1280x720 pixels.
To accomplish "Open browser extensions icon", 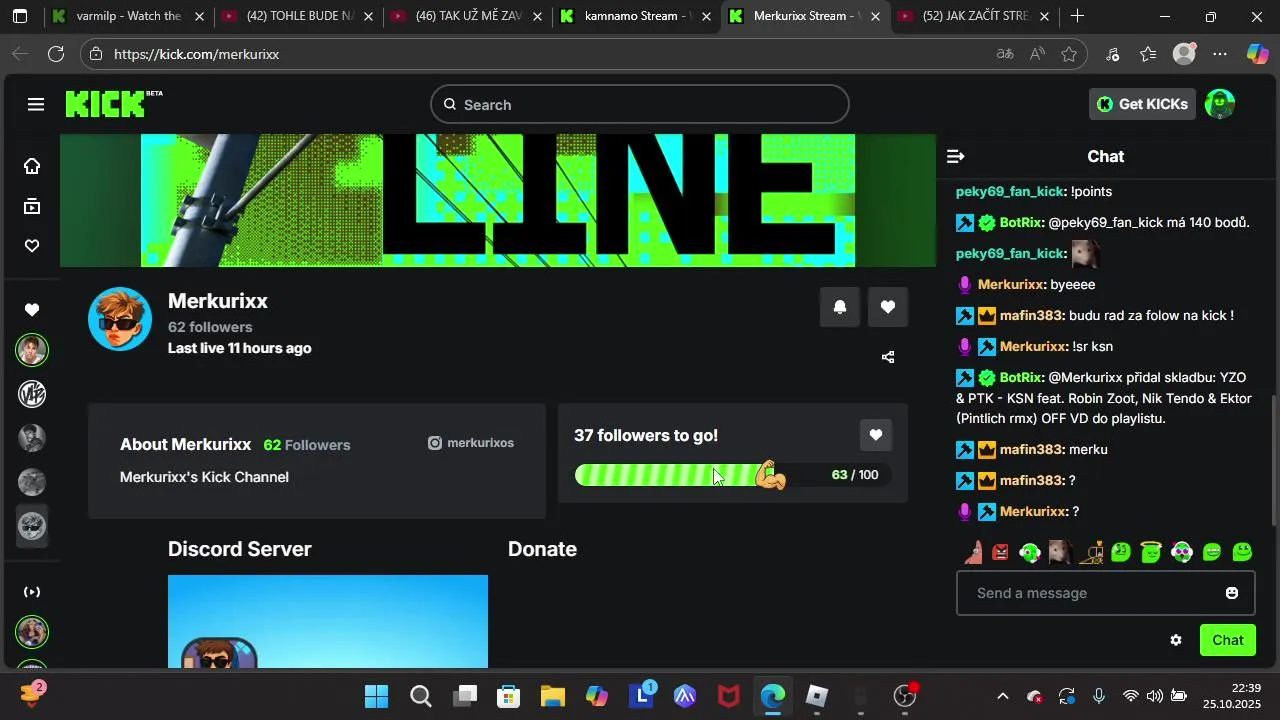I will (1113, 54).
